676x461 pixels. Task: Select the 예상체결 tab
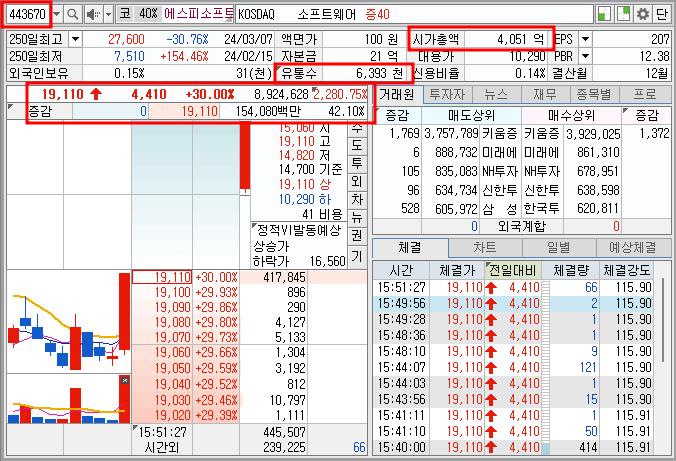(x=633, y=248)
